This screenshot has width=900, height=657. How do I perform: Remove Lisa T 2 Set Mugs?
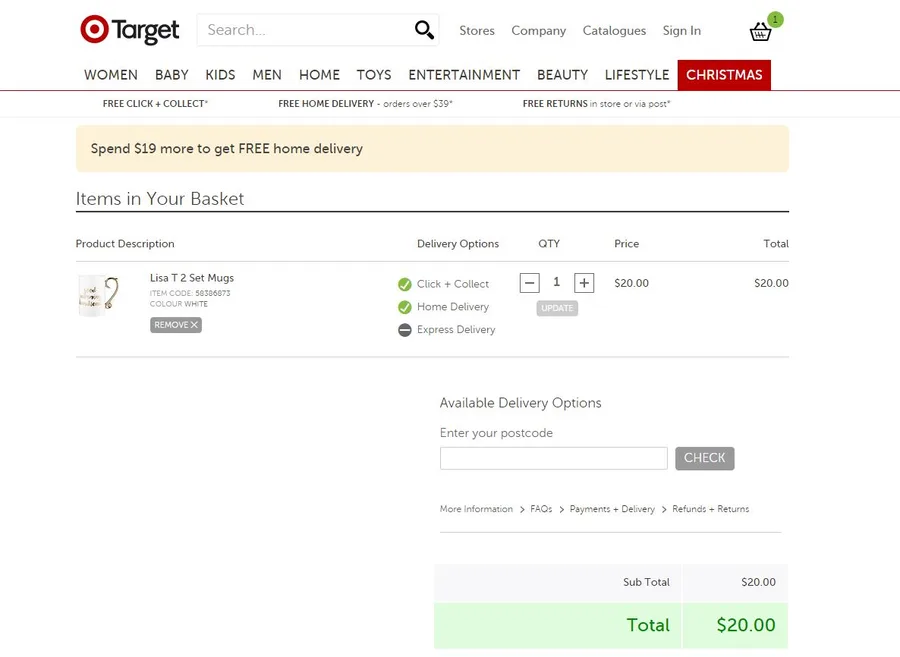coord(176,325)
